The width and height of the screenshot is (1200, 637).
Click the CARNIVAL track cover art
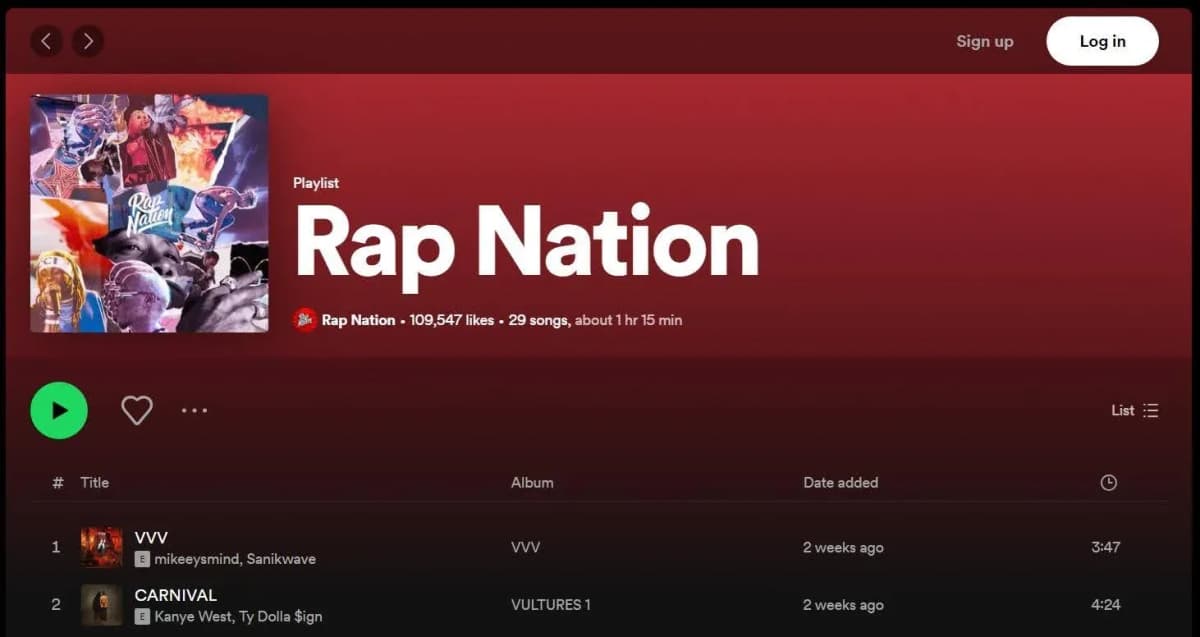click(102, 605)
